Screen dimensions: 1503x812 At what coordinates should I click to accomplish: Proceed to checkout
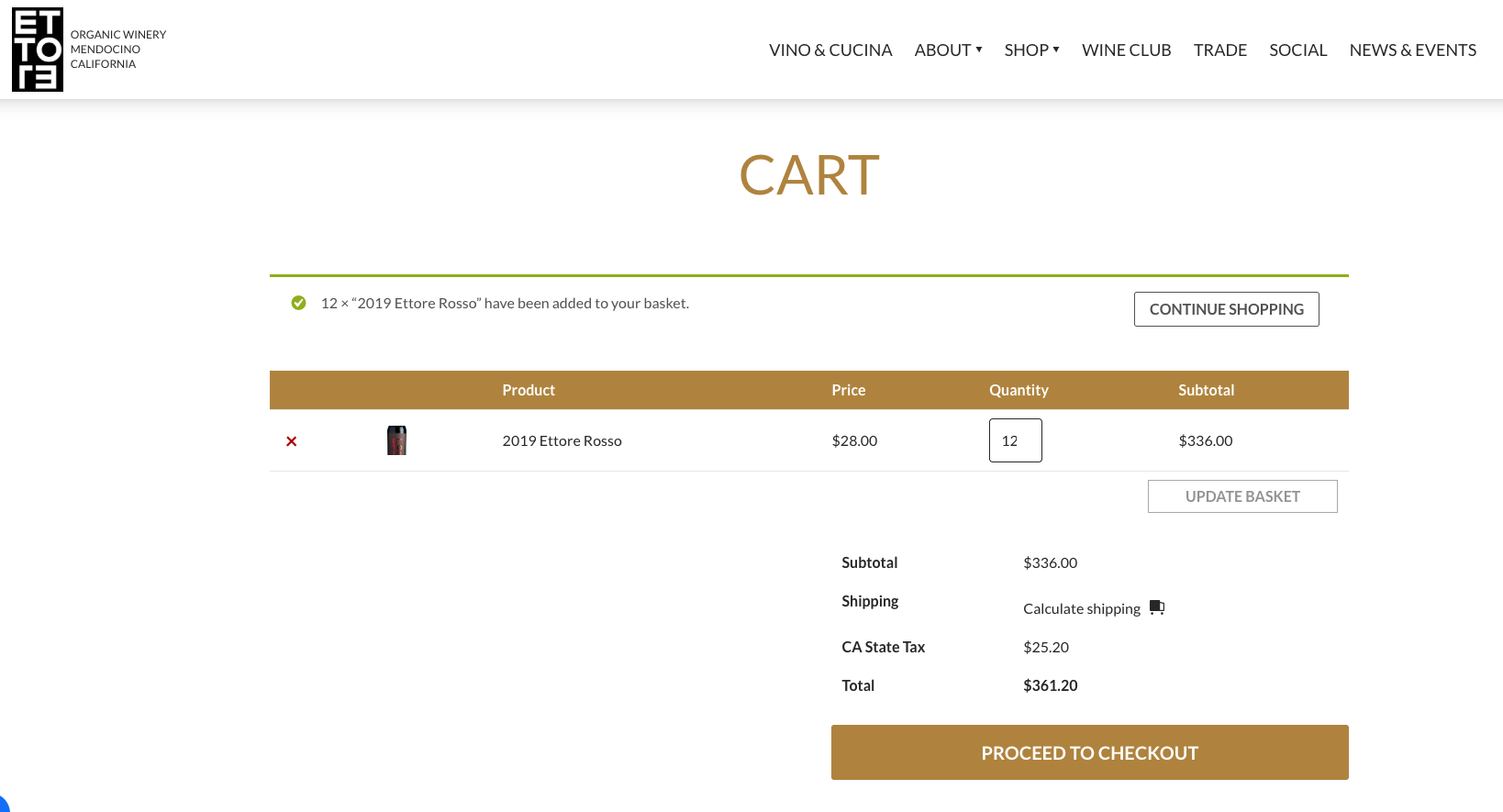[x=1089, y=752]
